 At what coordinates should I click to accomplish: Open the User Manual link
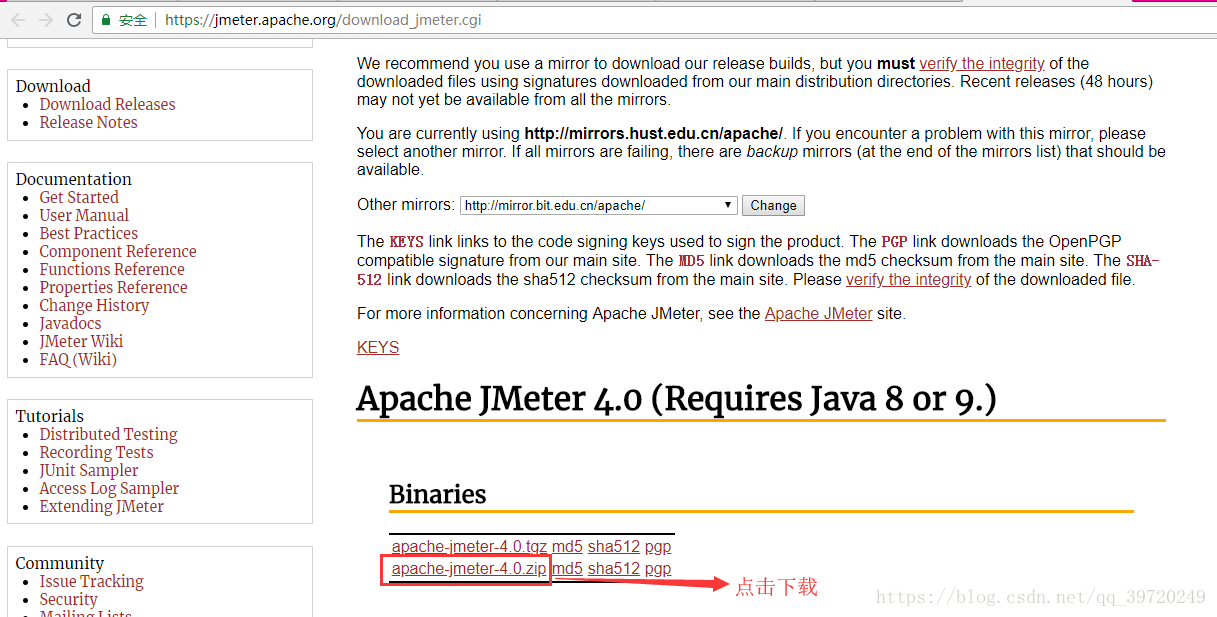click(84, 215)
